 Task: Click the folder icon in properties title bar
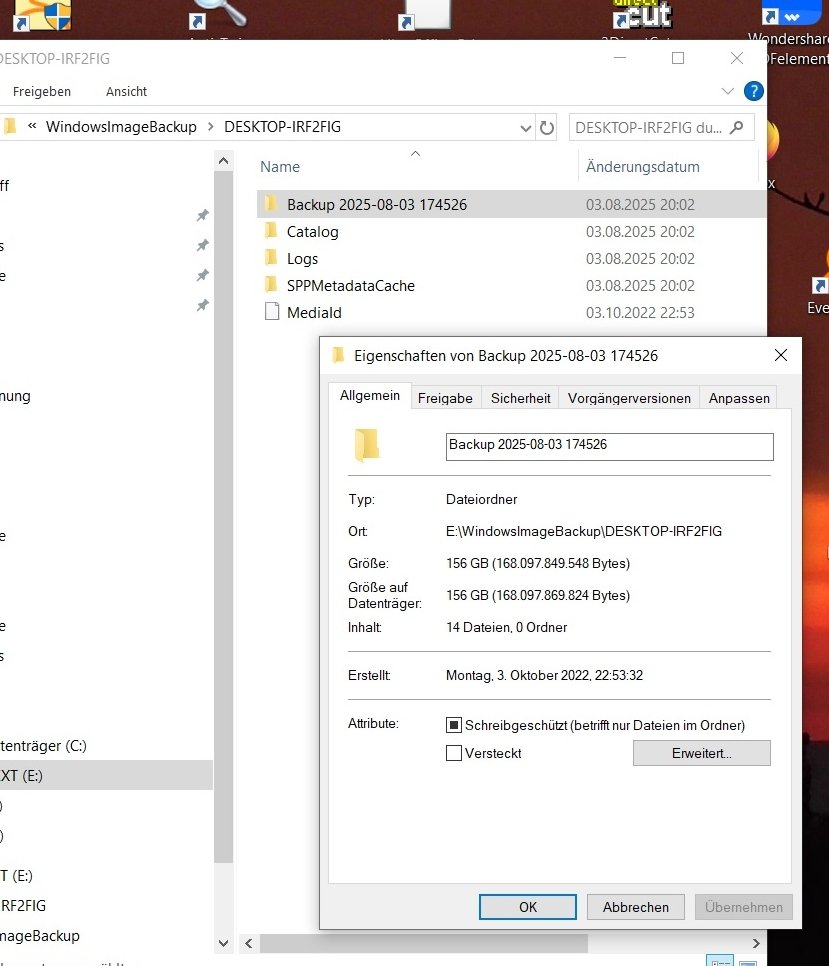(x=338, y=355)
